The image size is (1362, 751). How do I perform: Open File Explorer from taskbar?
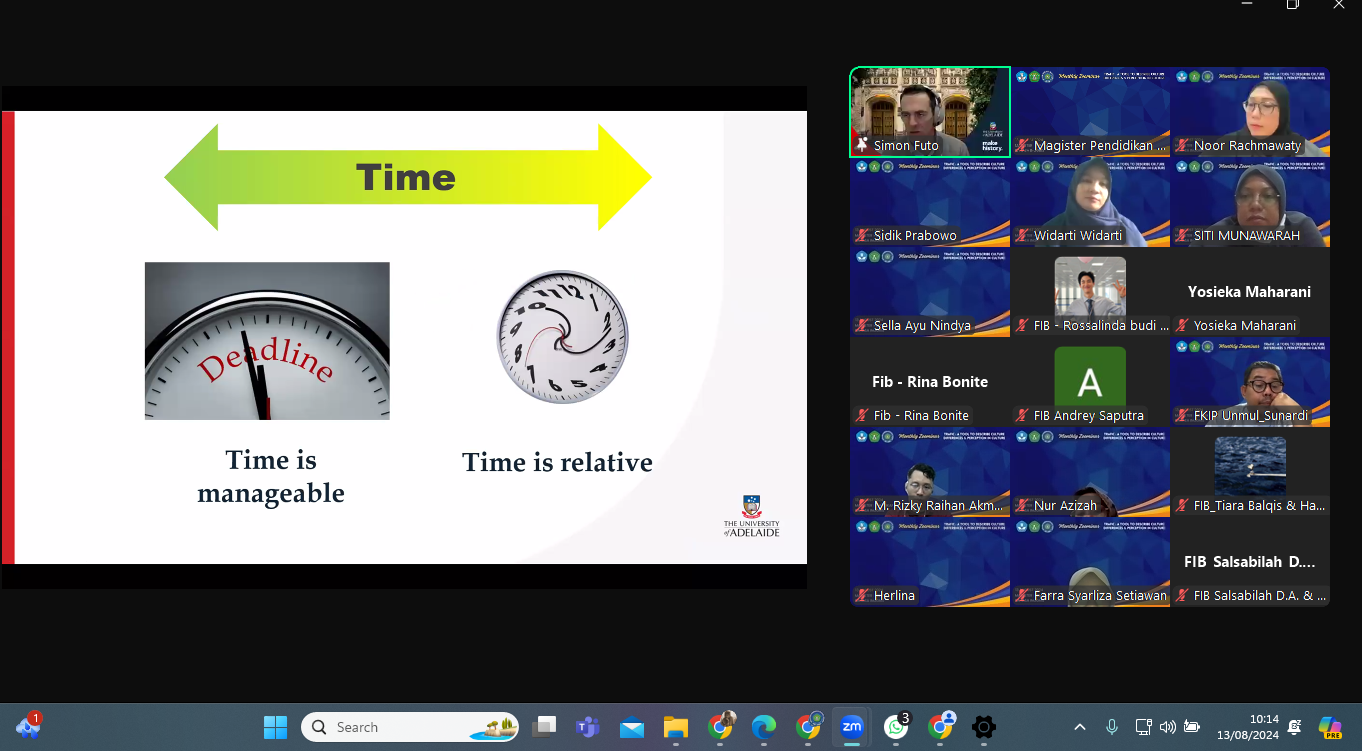click(x=676, y=727)
